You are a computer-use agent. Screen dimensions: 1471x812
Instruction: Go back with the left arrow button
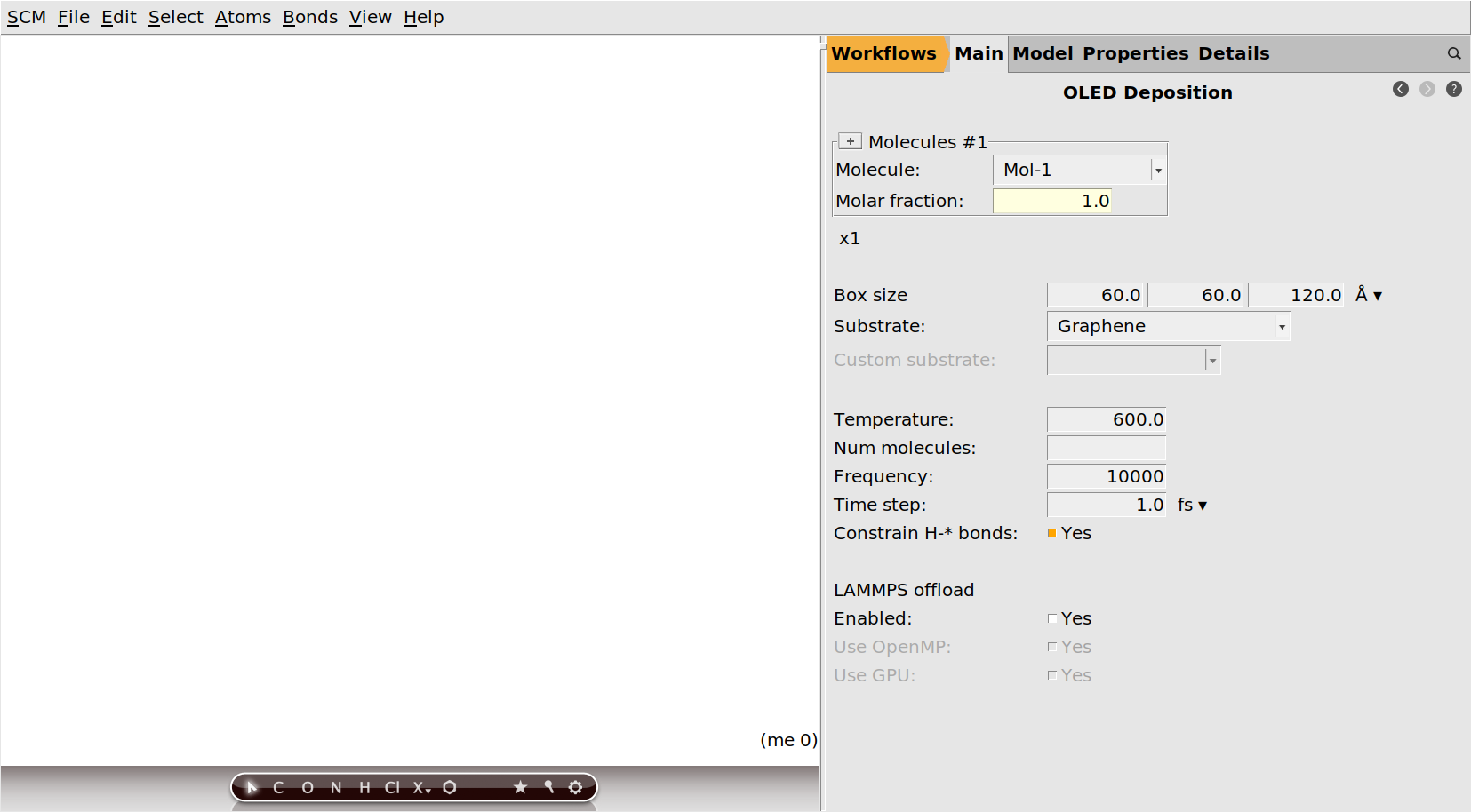1401,89
